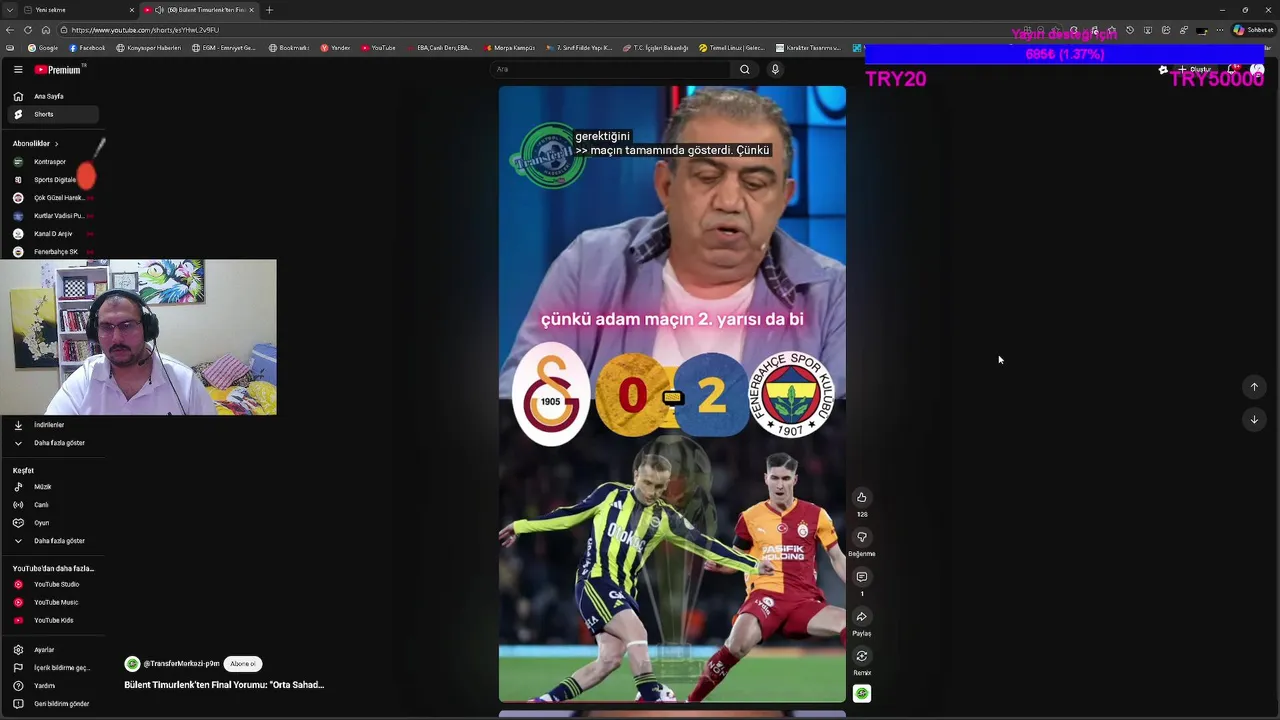This screenshot has height=720, width=1280.
Task: Open İçerik bildirme geçmişi flag item
Action: pos(52,668)
